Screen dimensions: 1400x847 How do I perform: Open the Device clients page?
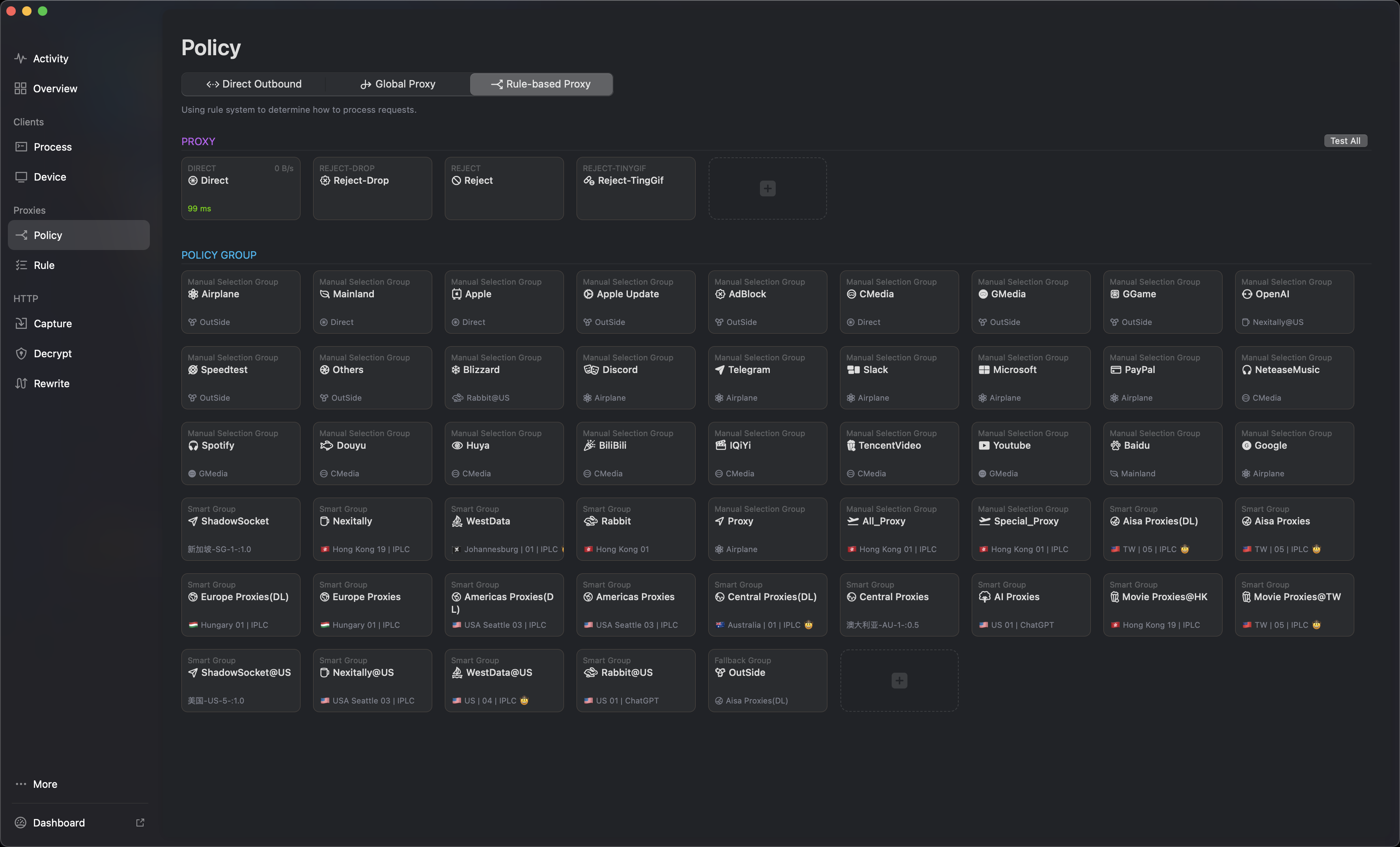(49, 177)
